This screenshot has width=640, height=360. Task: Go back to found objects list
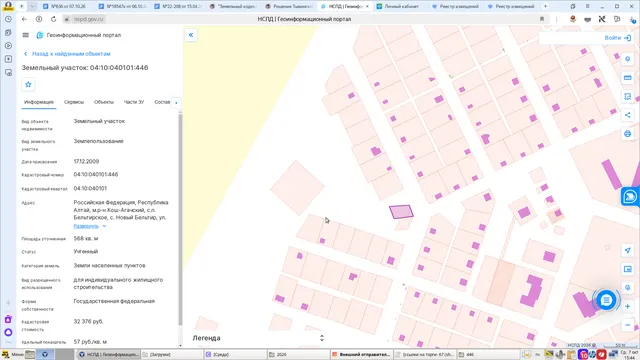pos(67,54)
